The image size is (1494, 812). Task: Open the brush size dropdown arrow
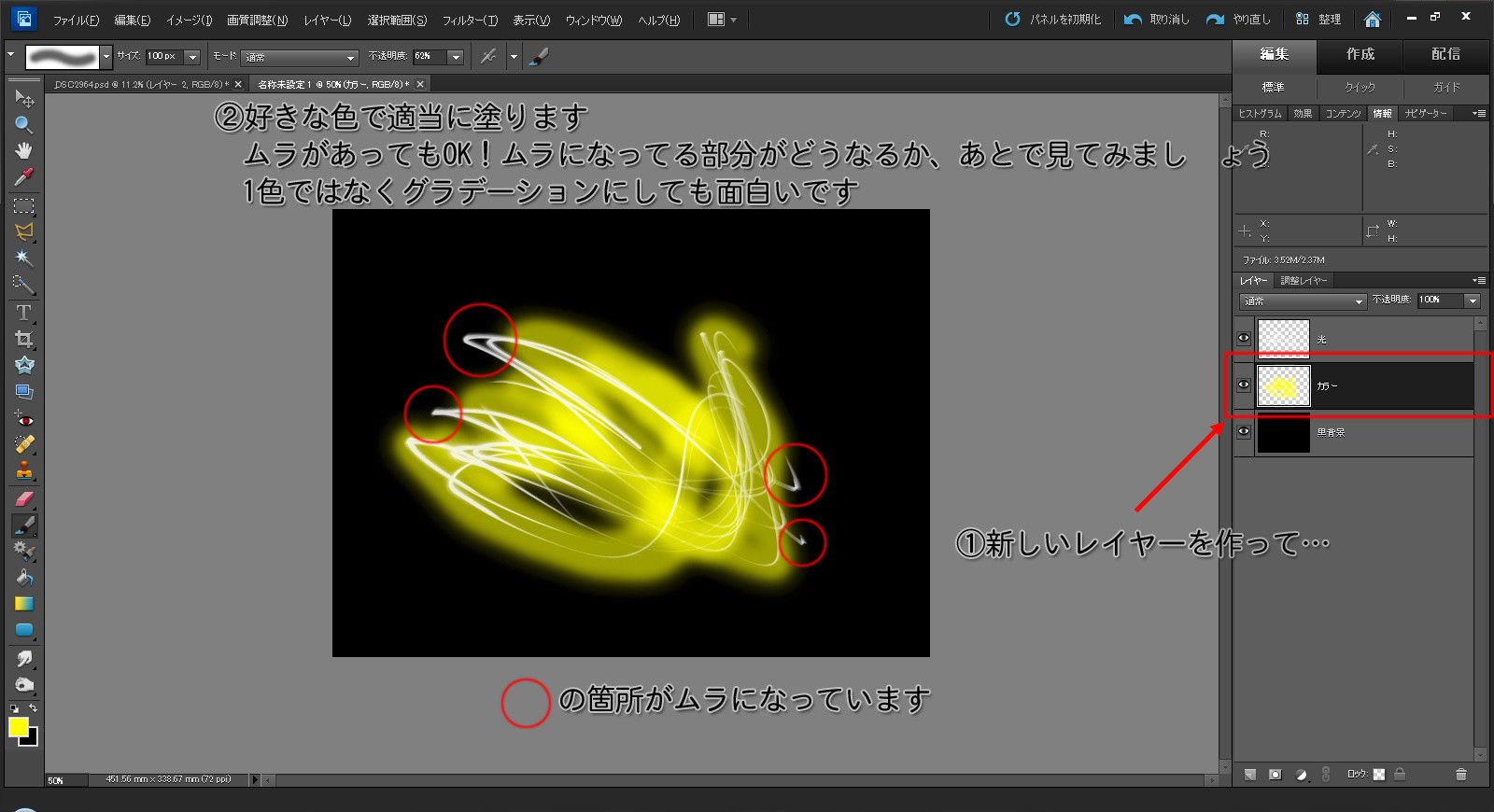pyautogui.click(x=192, y=57)
